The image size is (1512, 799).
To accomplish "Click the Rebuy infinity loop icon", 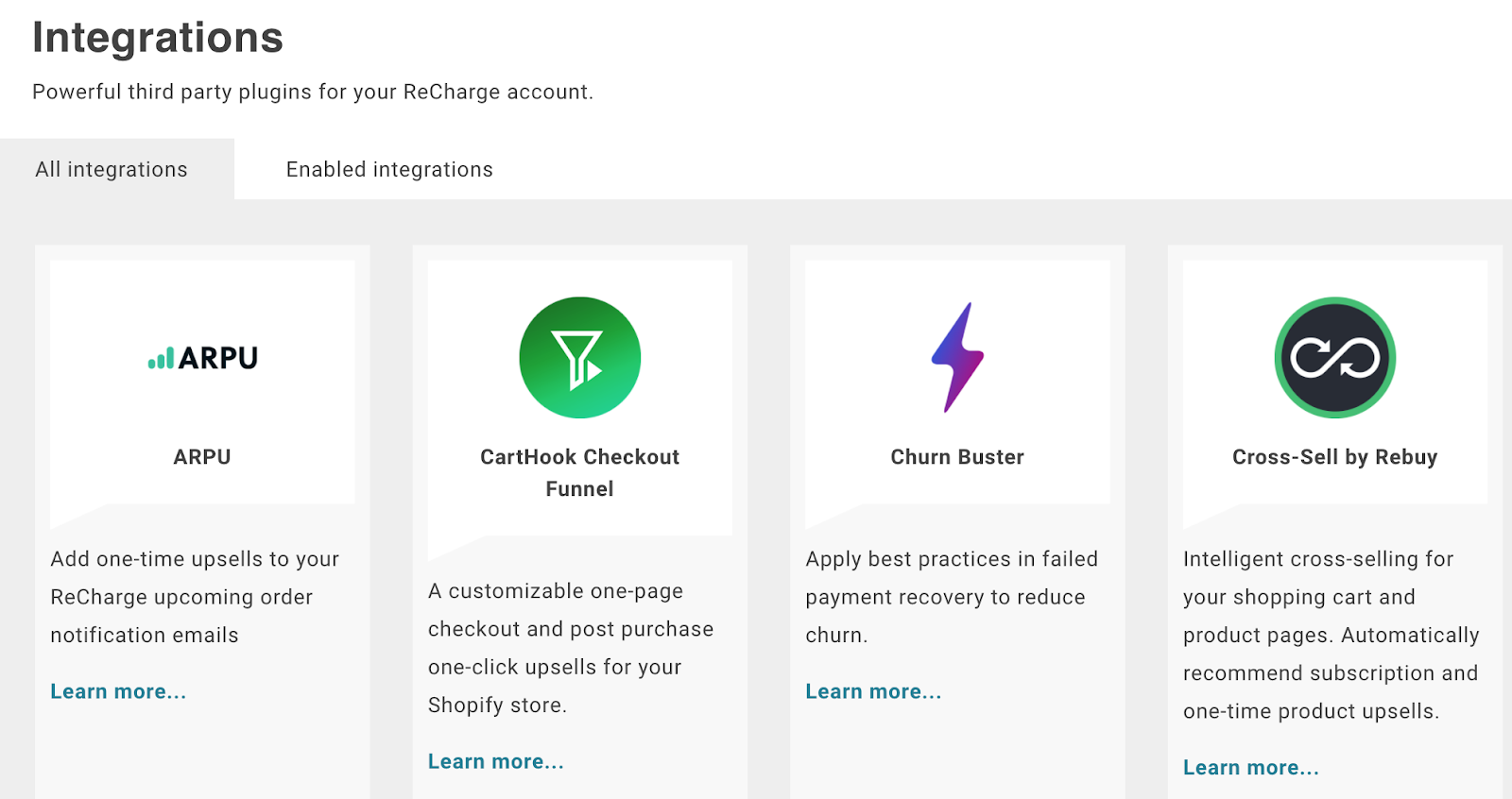I will 1334,358.
